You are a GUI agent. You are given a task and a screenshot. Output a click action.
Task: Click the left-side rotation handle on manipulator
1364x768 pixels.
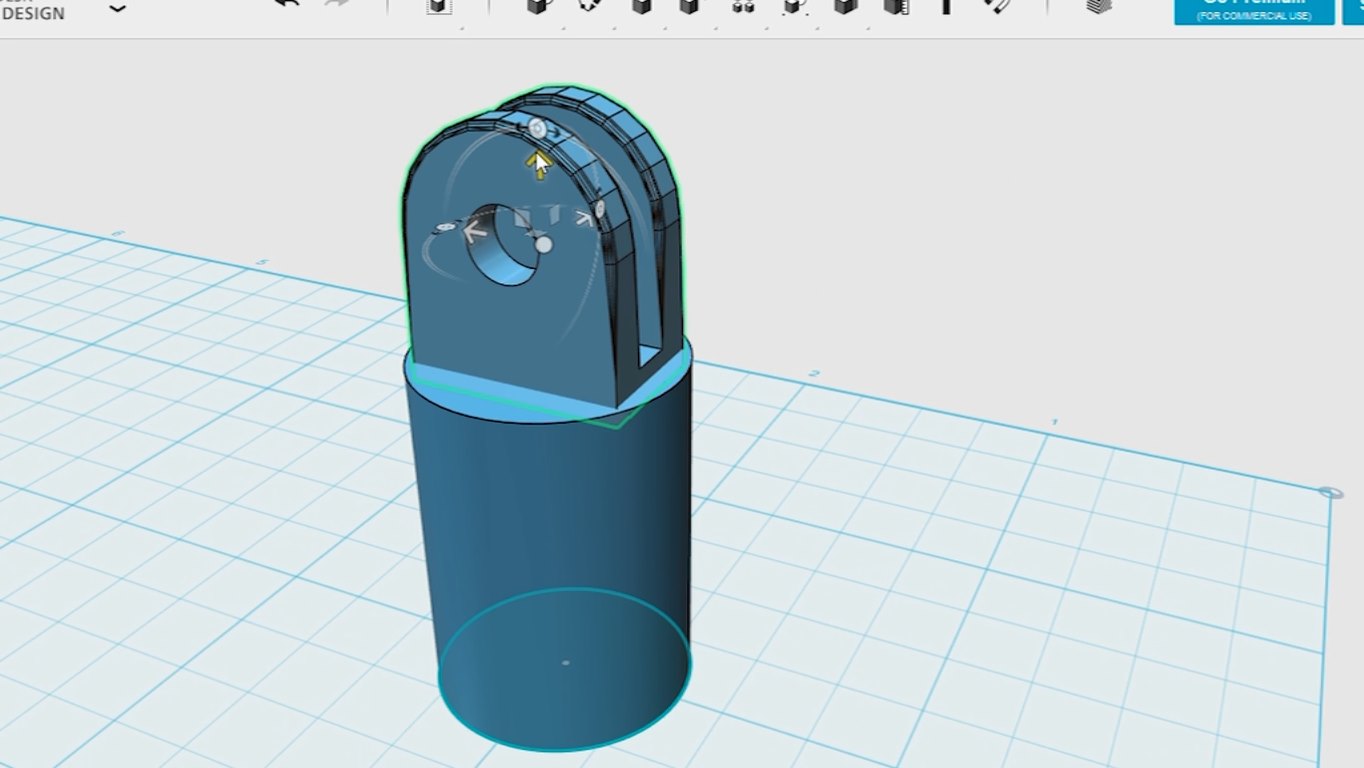click(x=446, y=228)
